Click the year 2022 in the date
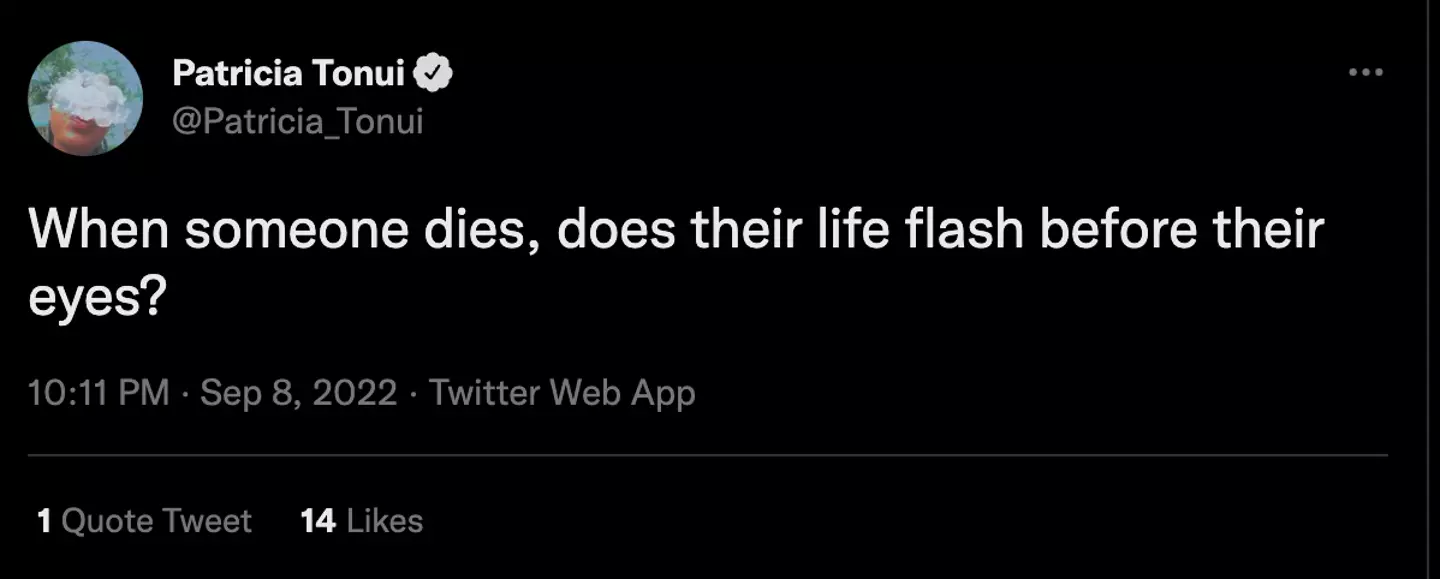The width and height of the screenshot is (1440, 579). coord(355,393)
